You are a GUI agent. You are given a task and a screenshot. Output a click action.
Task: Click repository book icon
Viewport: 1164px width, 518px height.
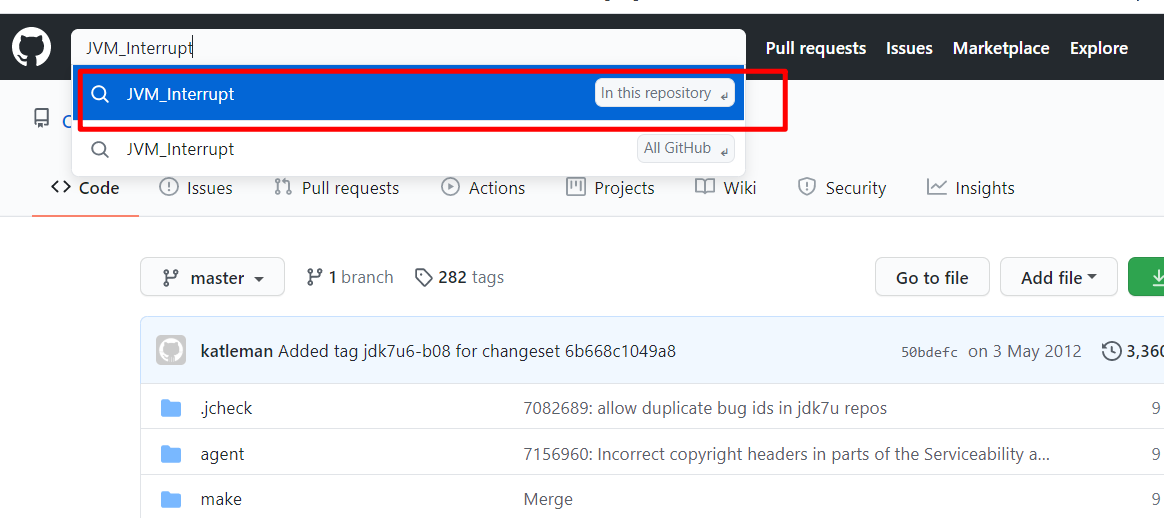click(42, 118)
